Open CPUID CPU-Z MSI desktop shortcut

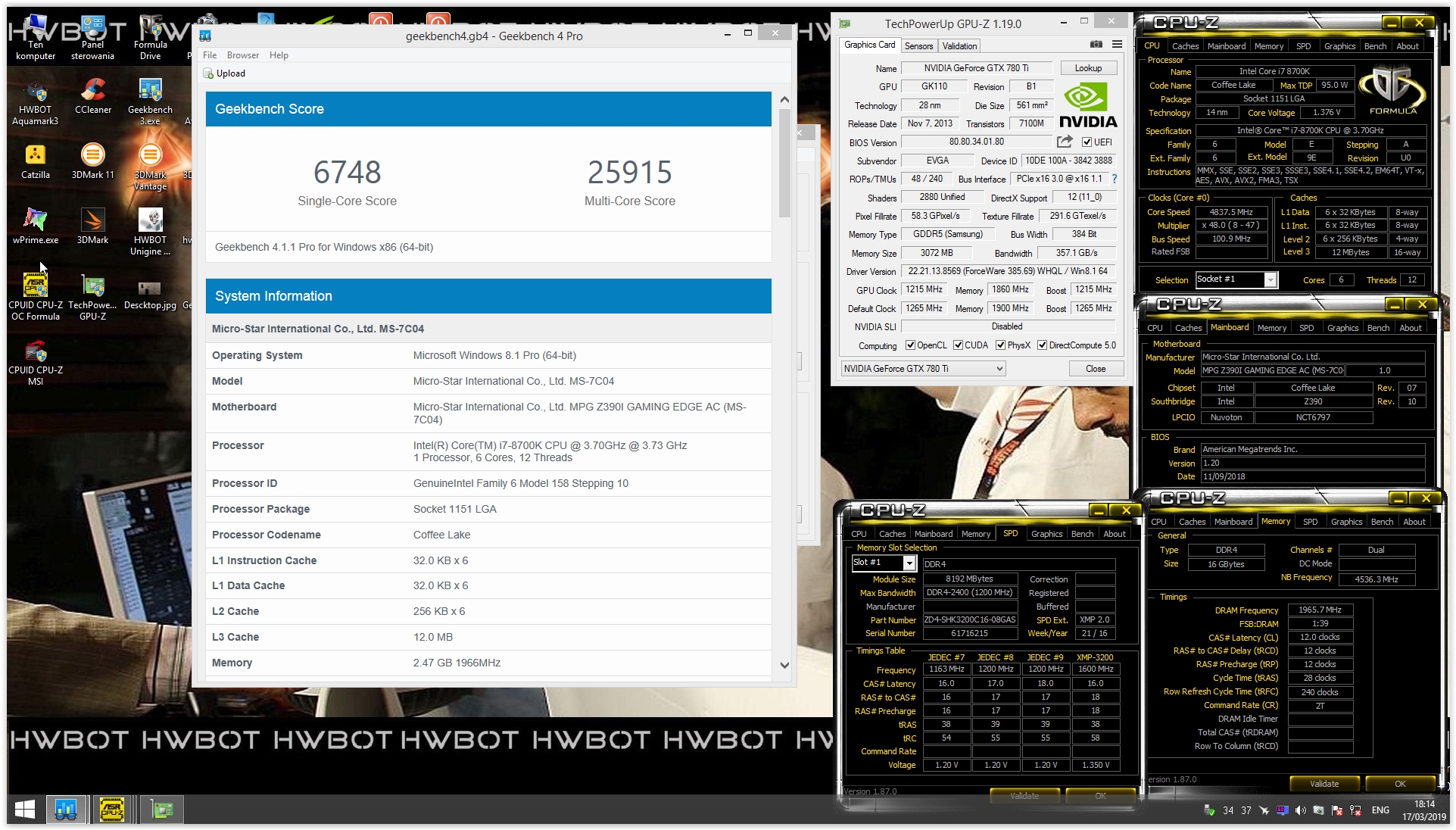pyautogui.click(x=36, y=362)
